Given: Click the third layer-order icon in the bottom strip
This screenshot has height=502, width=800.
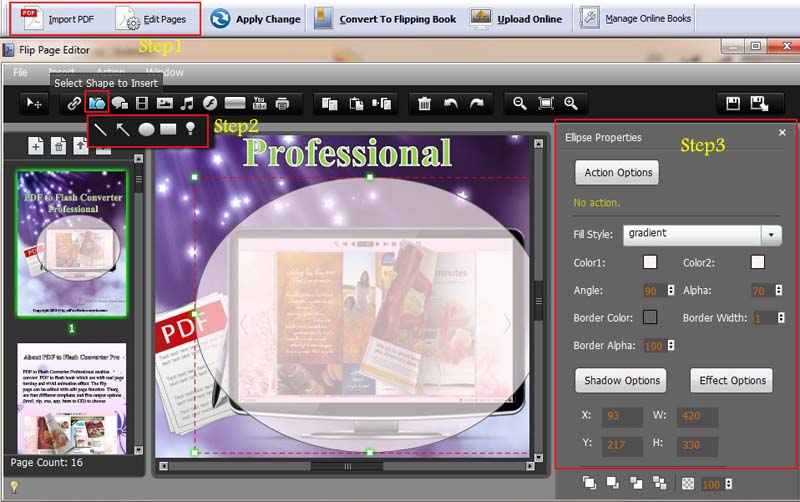Looking at the screenshot, I should pyautogui.click(x=636, y=483).
